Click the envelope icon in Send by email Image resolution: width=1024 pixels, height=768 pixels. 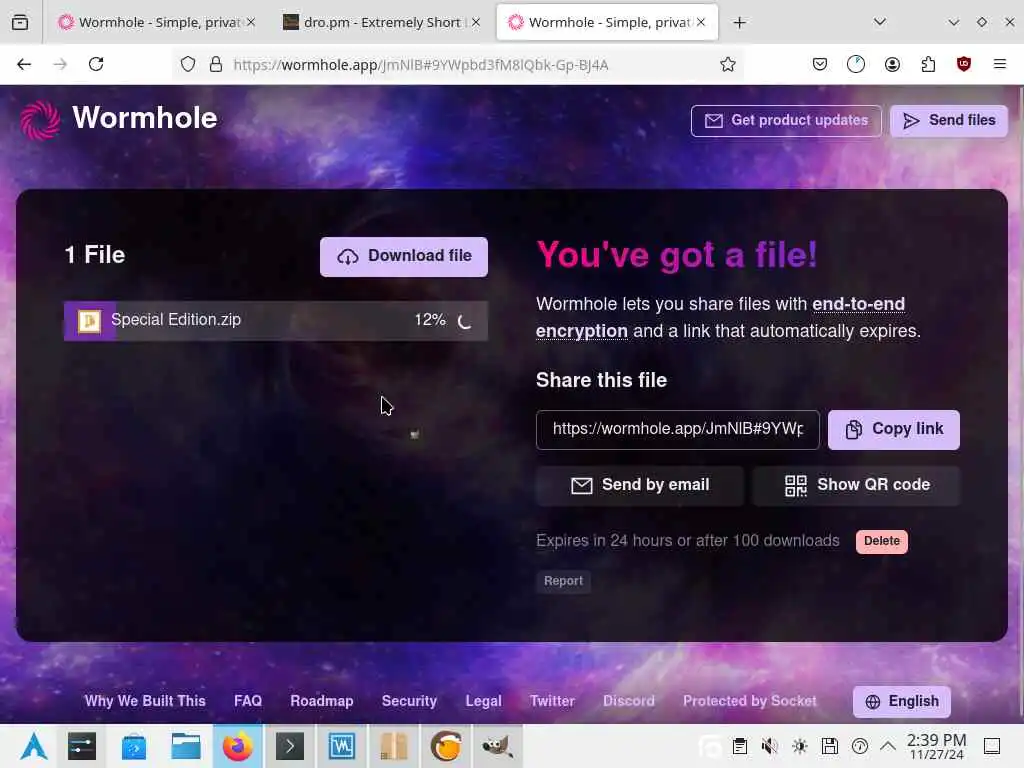[581, 485]
